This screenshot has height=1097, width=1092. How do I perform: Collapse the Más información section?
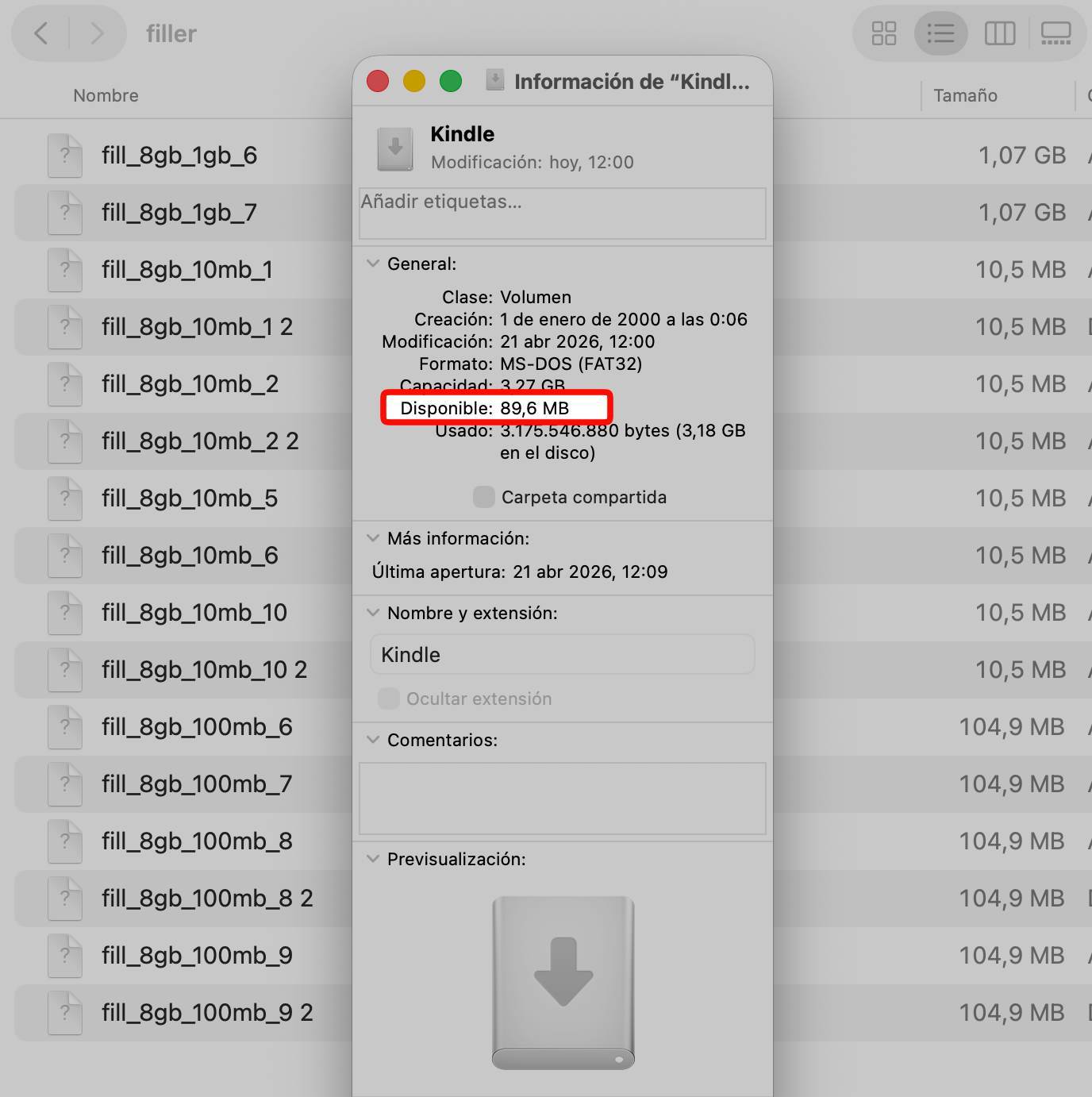372,538
